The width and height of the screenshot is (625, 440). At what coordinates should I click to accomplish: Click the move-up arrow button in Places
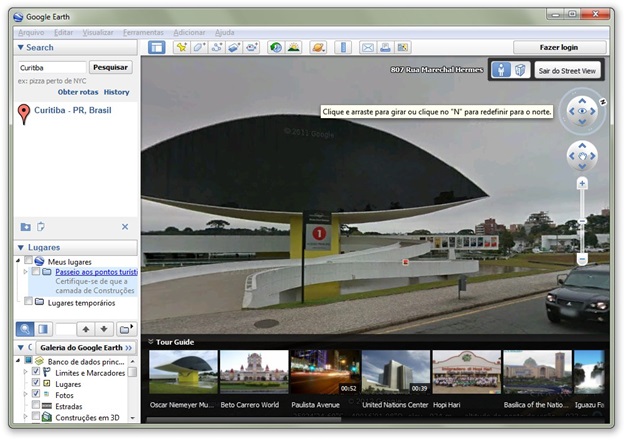tap(86, 329)
